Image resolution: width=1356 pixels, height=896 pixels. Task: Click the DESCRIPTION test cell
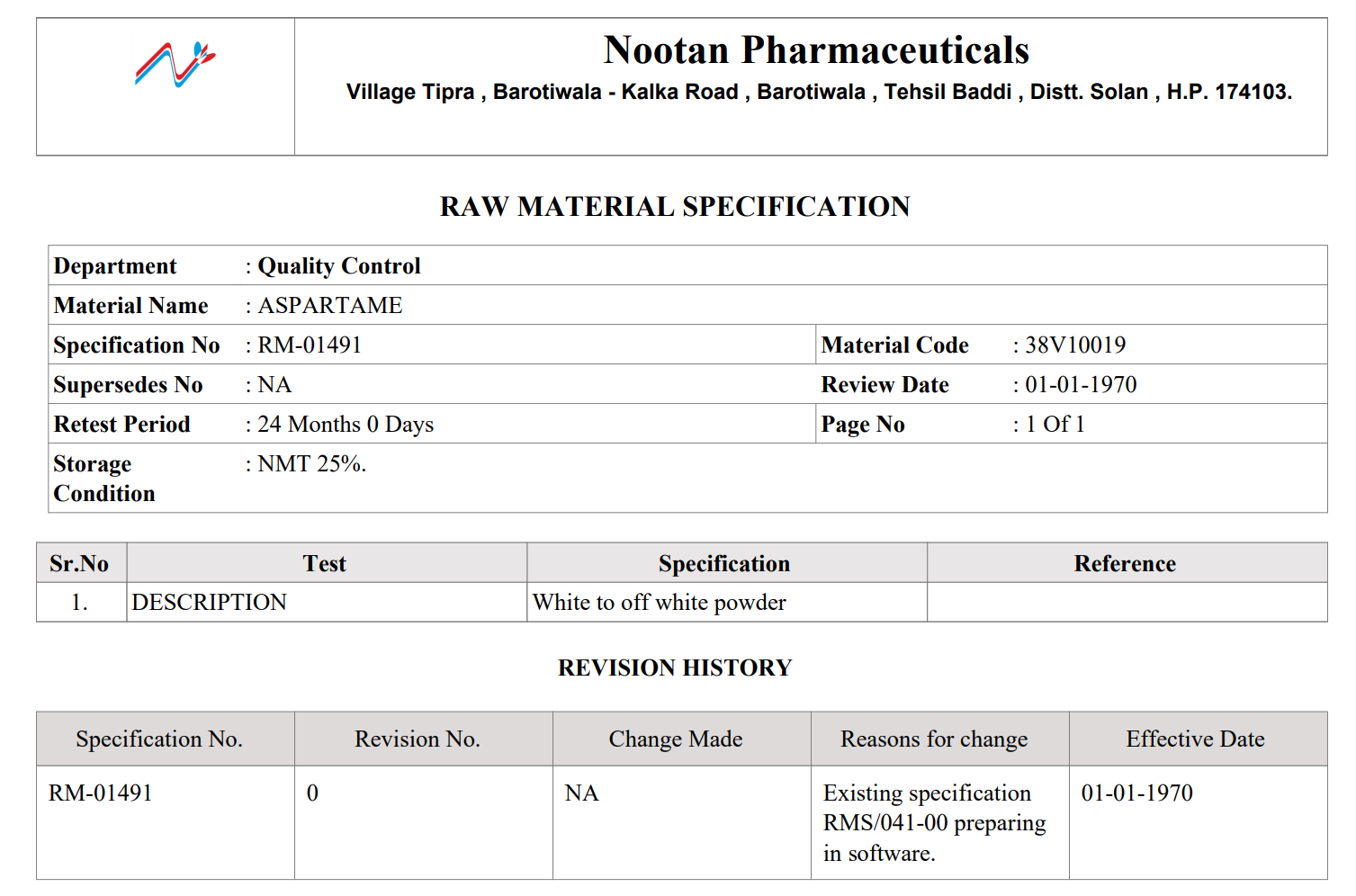coord(209,603)
